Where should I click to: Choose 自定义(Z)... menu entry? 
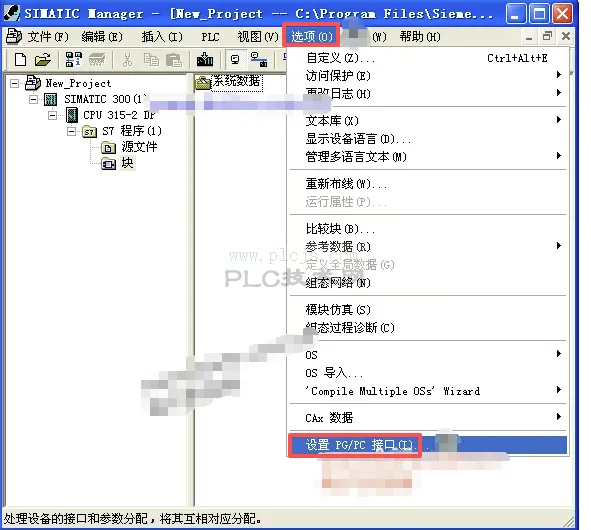pyautogui.click(x=428, y=58)
